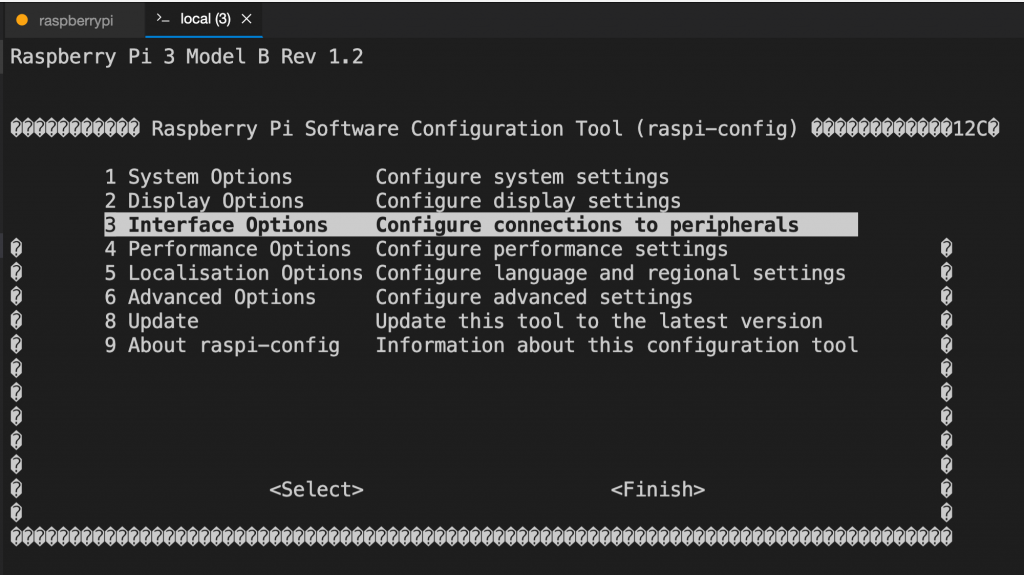Click 'Configure advanced settings' description

(x=534, y=297)
